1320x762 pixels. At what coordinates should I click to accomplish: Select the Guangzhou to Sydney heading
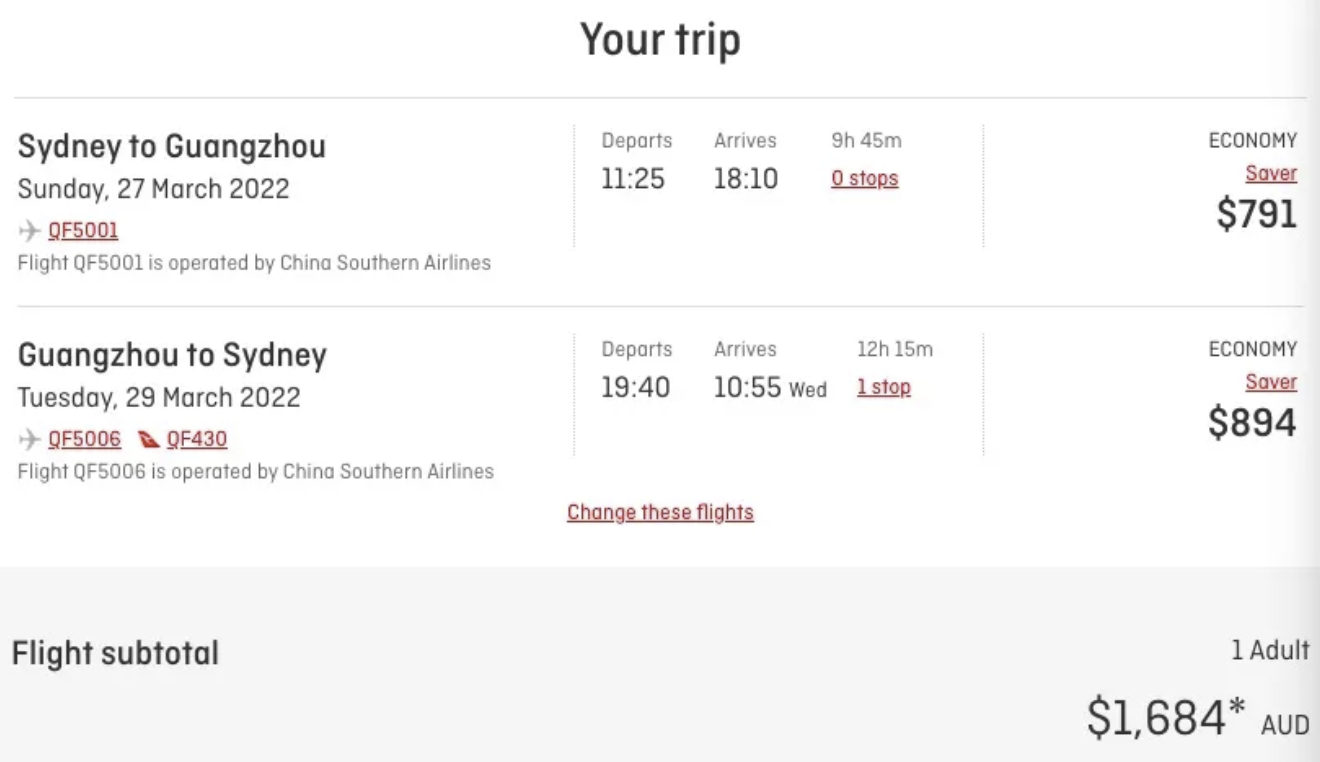pyautogui.click(x=172, y=355)
